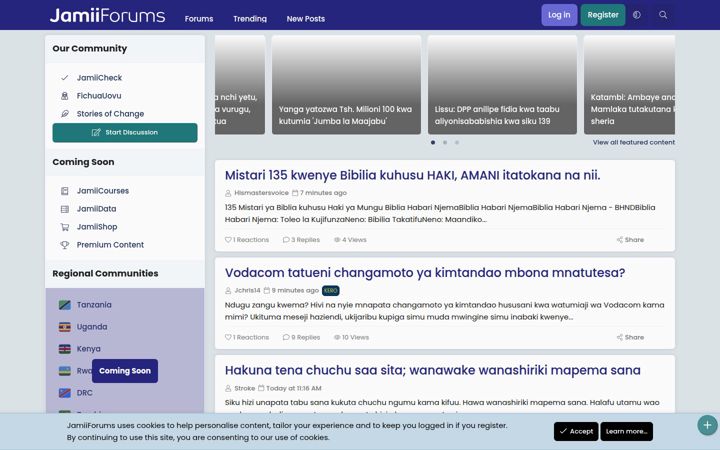Viewport: 720px width, 450px height.
Task: Click the Kenya flag icon
Action: pyautogui.click(x=65, y=349)
